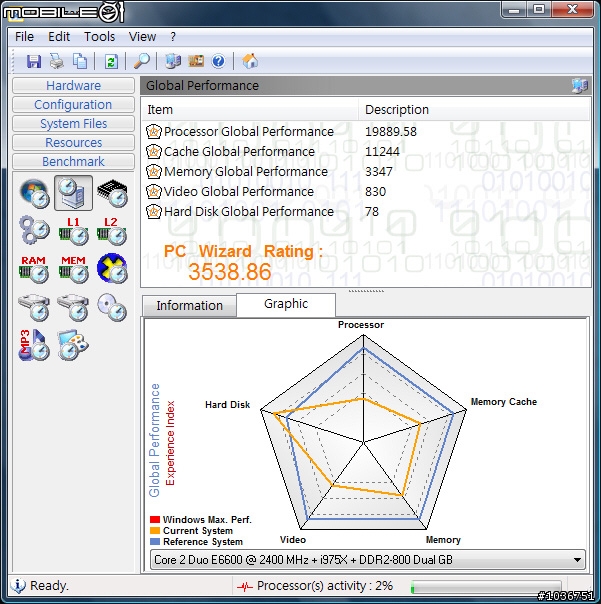The image size is (601, 604).
Task: Maximize the application window
Action: click(x=539, y=9)
